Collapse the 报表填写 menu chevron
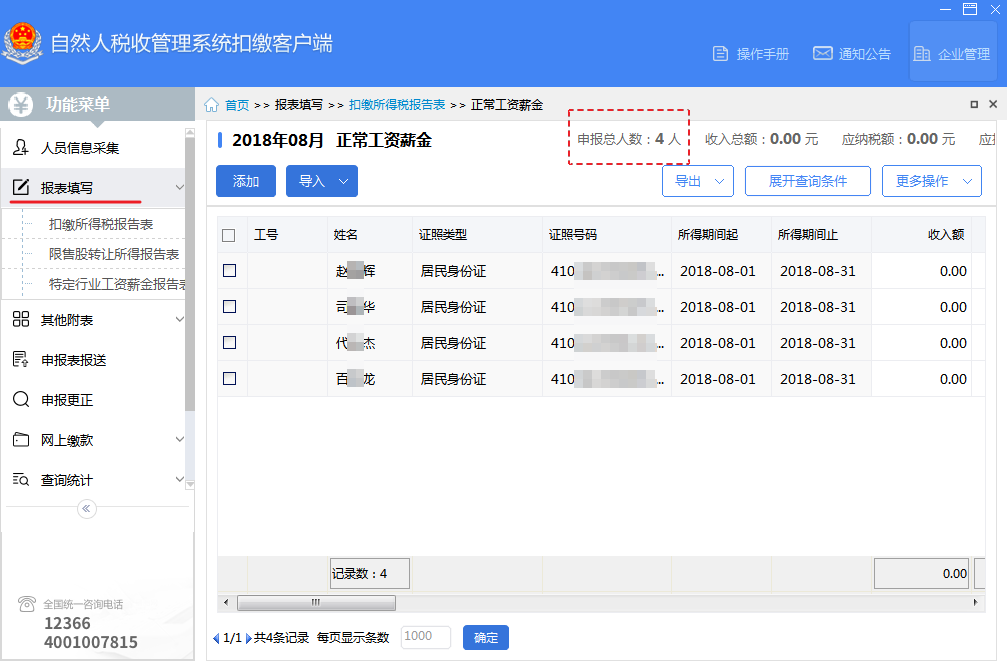Screen dimensions: 1007x661 (x=179, y=188)
